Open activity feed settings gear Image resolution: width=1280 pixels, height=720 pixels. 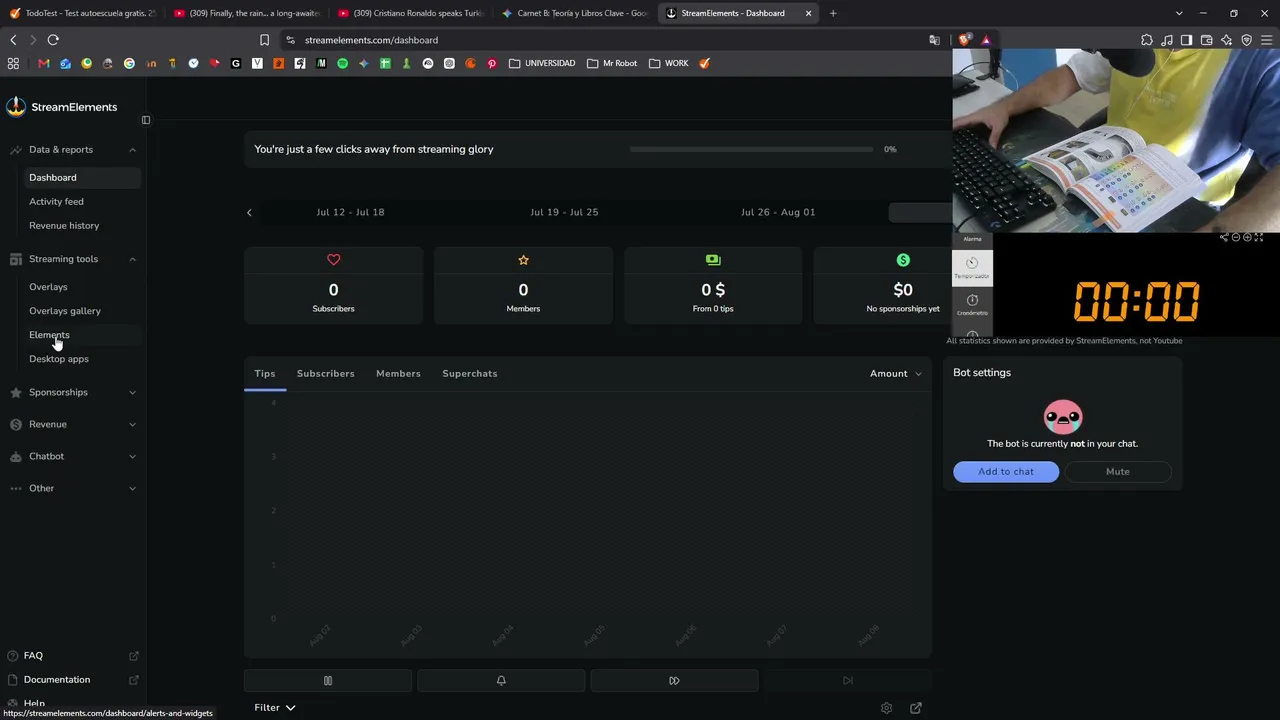pos(886,708)
